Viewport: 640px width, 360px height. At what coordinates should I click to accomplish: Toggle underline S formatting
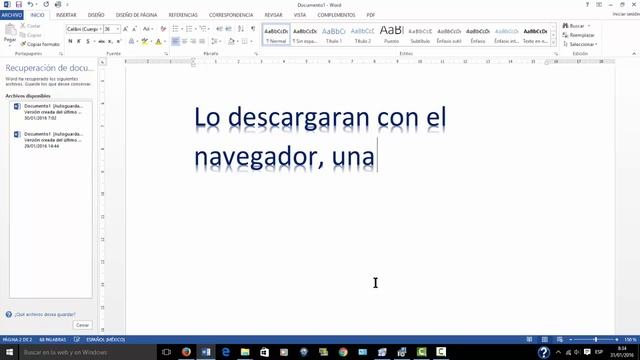point(87,41)
